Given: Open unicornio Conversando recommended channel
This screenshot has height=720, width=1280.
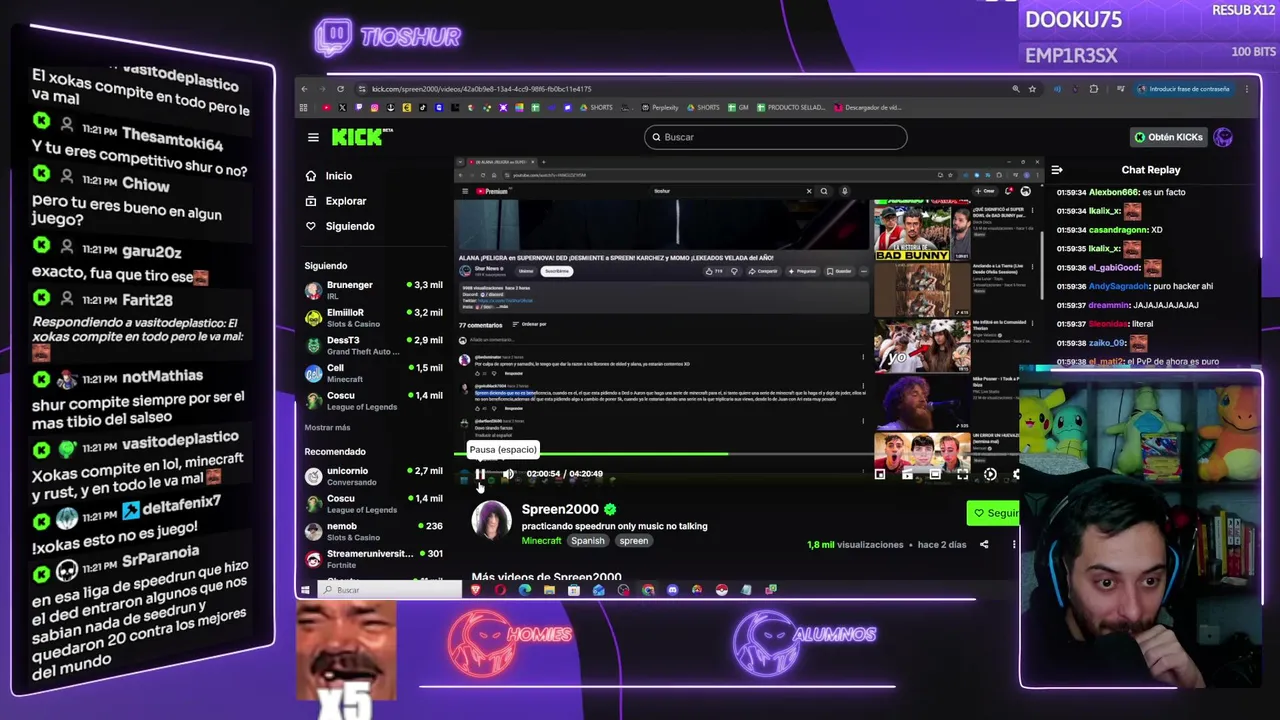Looking at the screenshot, I should point(374,476).
